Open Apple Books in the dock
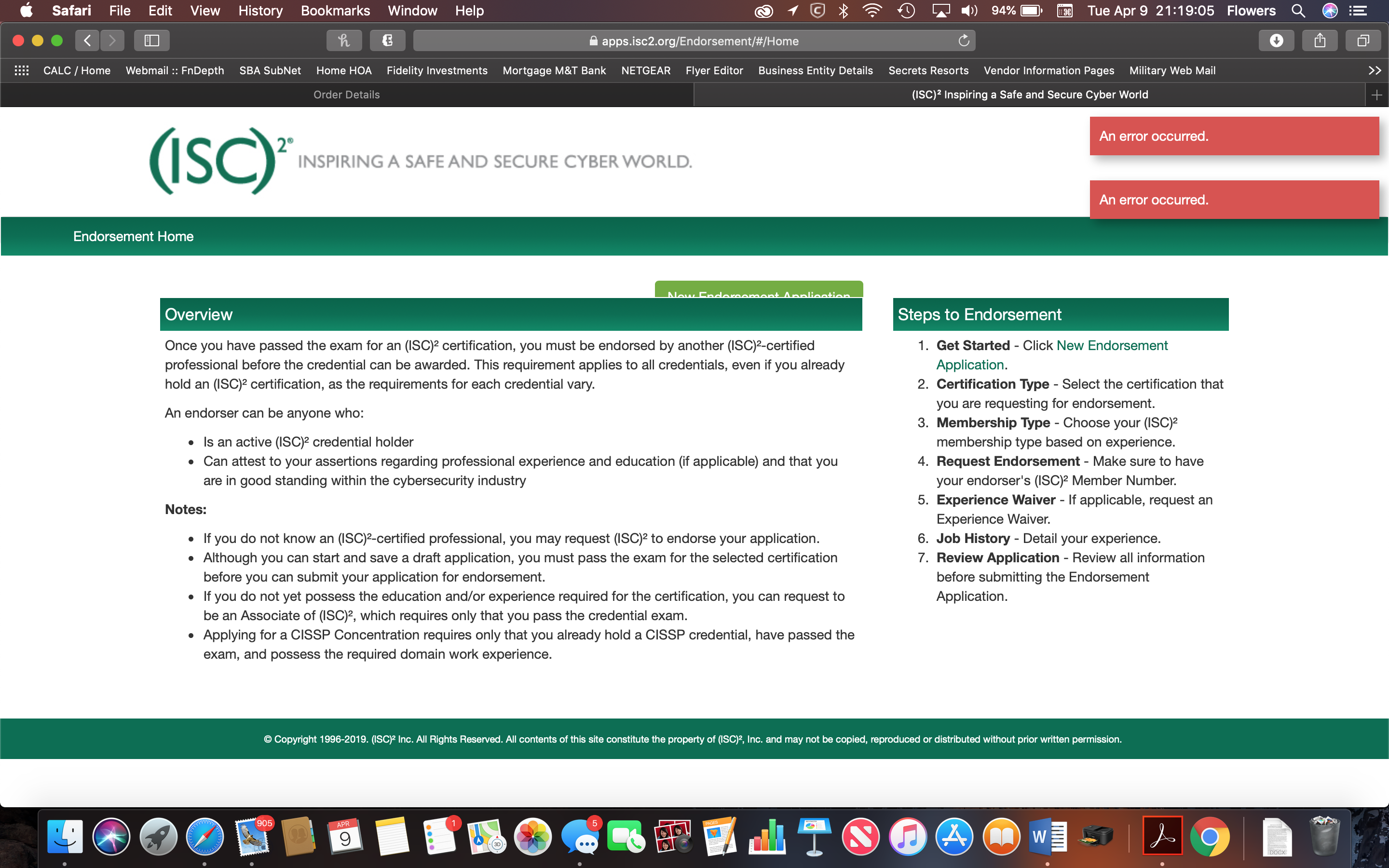This screenshot has height=868, width=1389. tap(1003, 839)
